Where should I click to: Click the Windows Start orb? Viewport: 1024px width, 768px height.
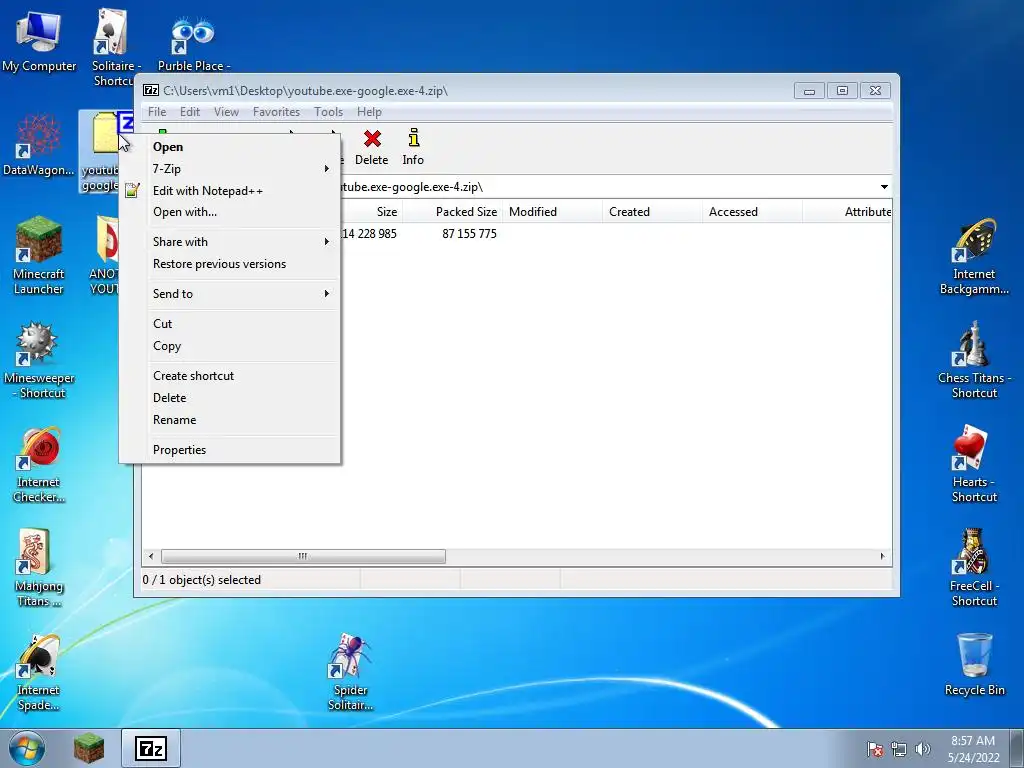(x=27, y=748)
